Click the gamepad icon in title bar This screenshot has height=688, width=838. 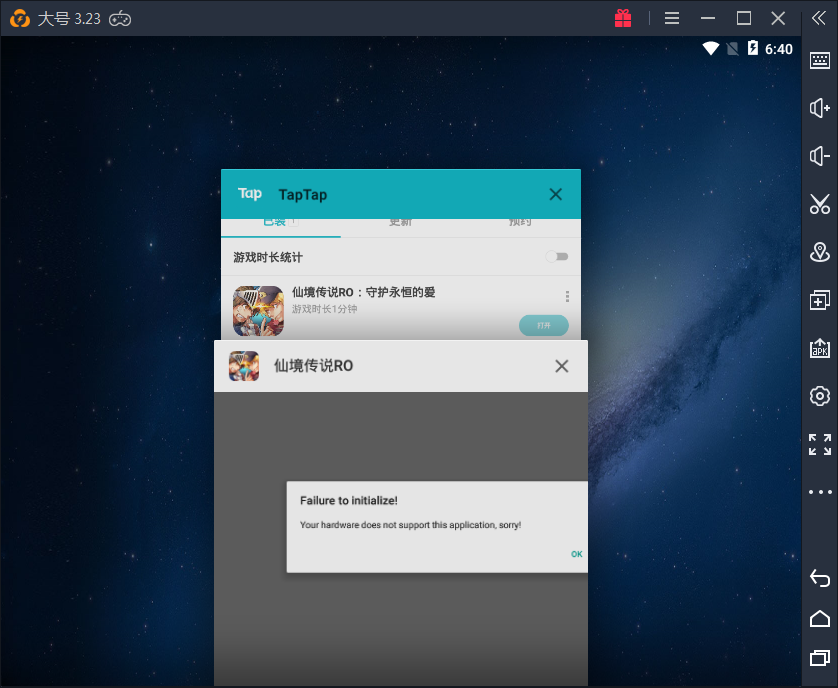pyautogui.click(x=120, y=19)
